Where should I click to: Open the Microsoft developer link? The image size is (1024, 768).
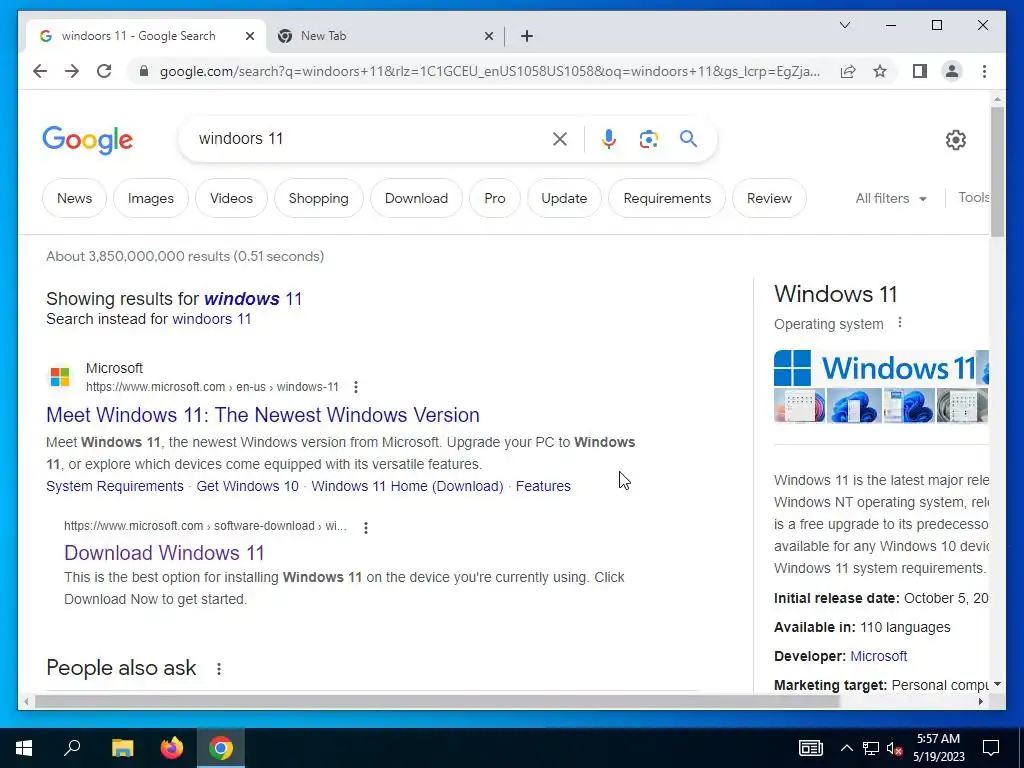878,656
